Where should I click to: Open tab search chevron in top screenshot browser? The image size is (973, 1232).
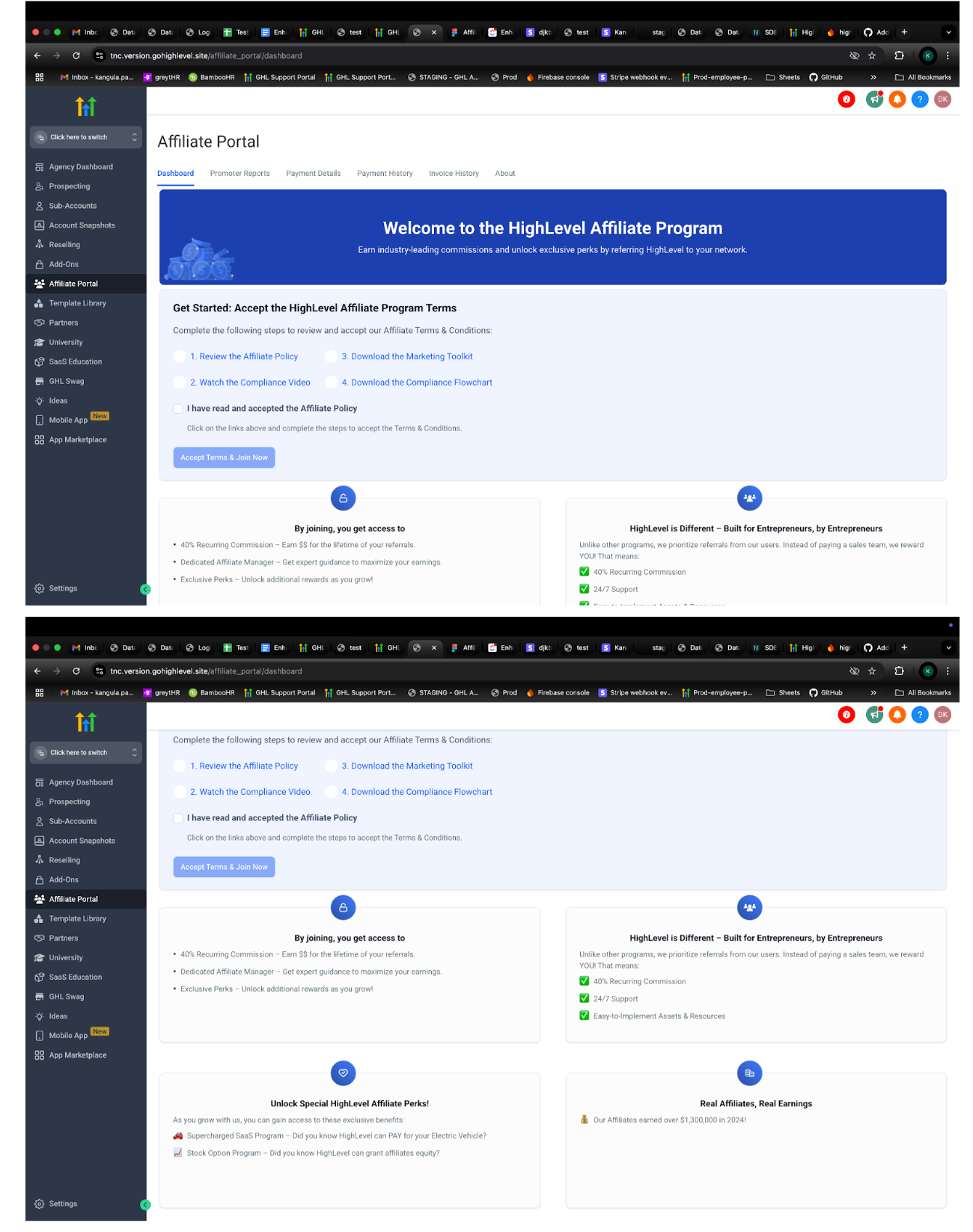coord(948,32)
